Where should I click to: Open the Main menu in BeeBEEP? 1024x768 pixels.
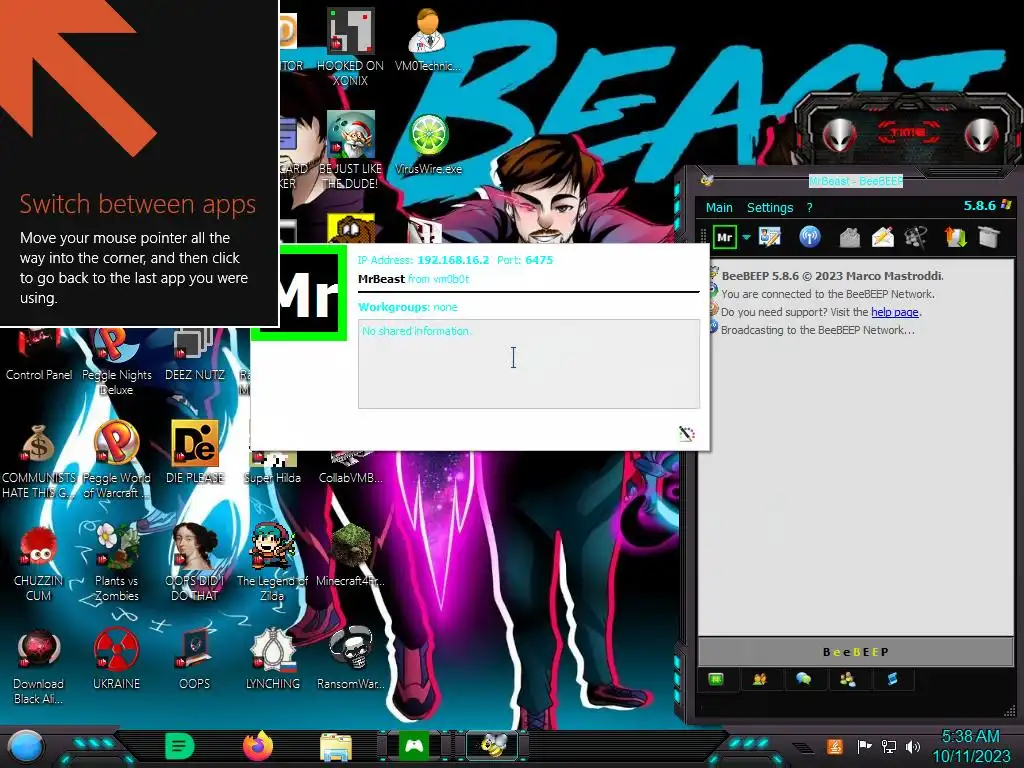719,208
